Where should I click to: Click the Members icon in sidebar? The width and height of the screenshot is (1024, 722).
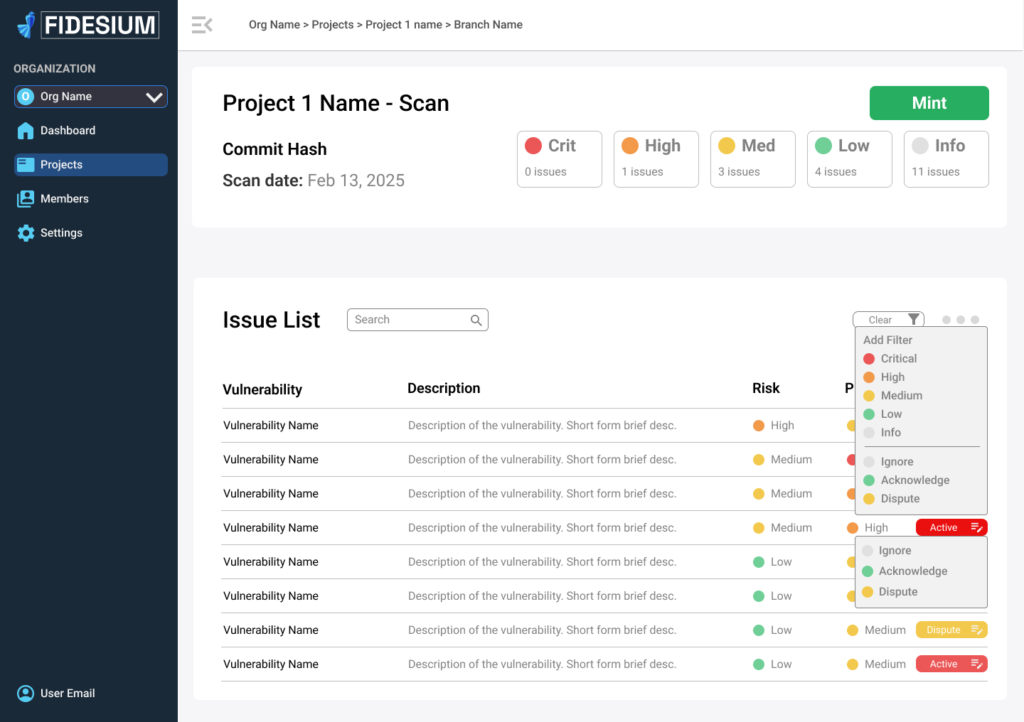tap(25, 199)
